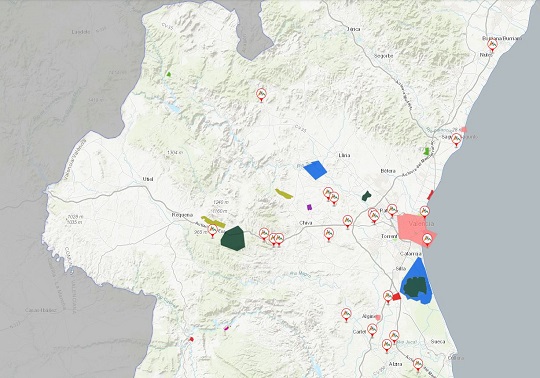Click the small pink polygon on the coast above Sagunto
The height and width of the screenshot is (378, 540).
click(464, 129)
